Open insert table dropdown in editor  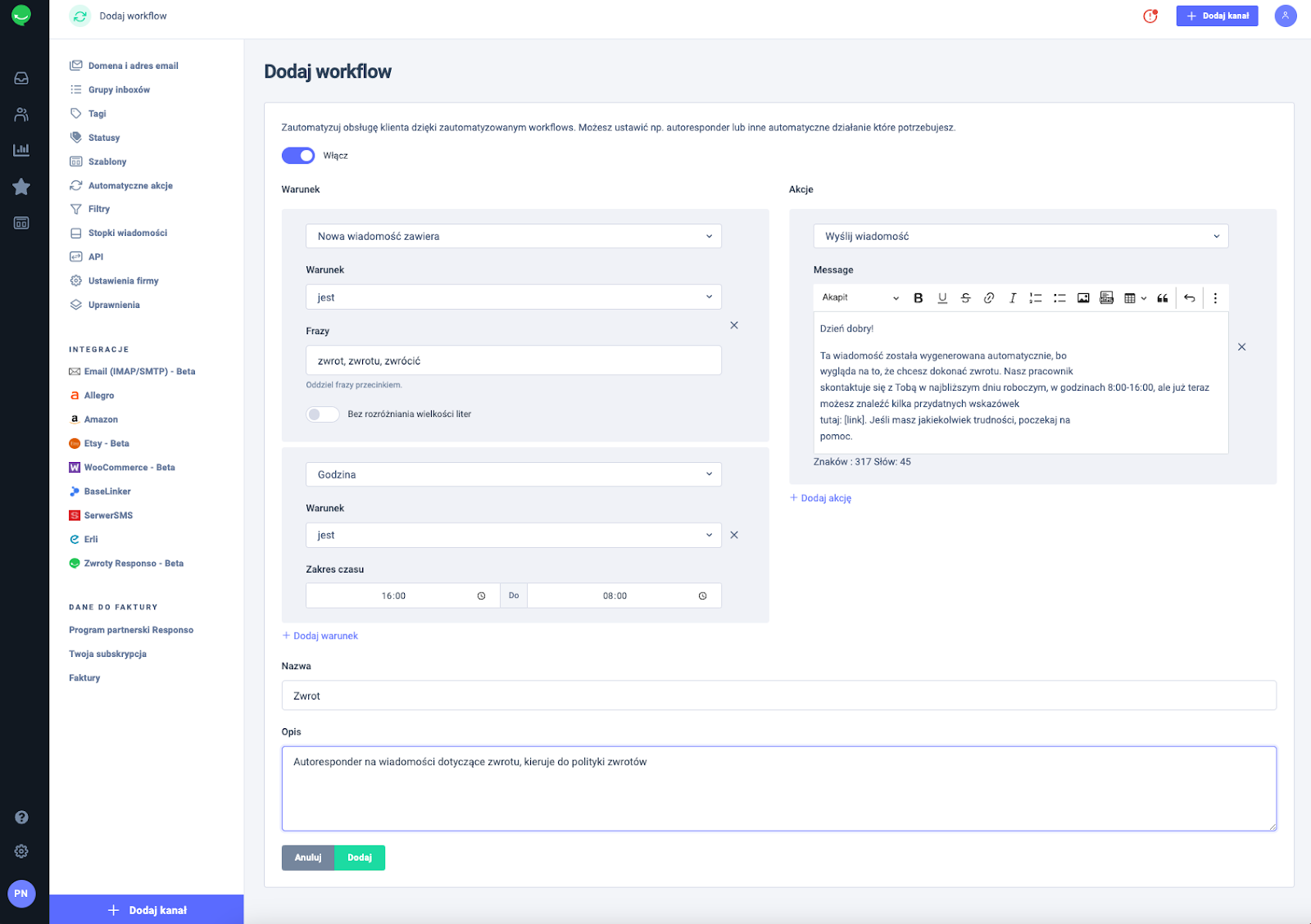(x=1135, y=298)
